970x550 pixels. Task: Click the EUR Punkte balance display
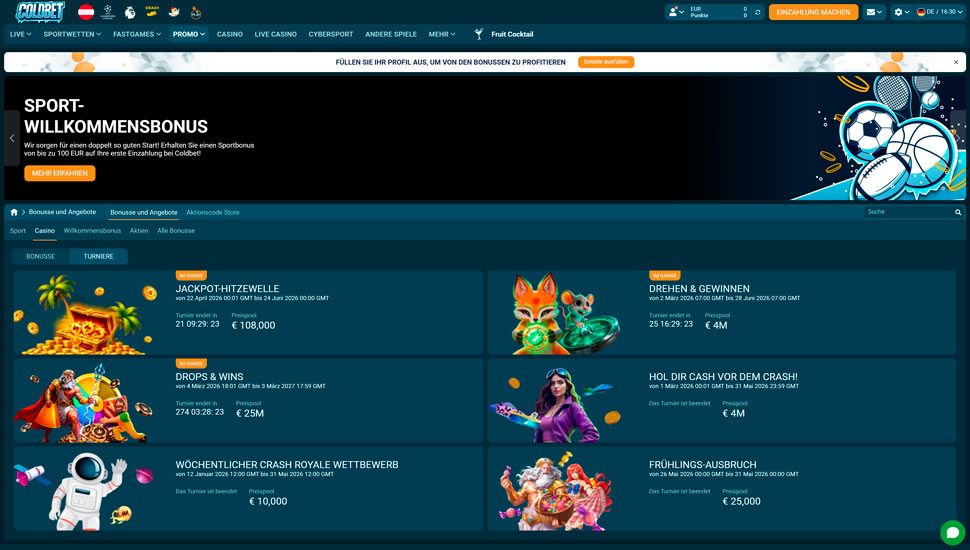[718, 12]
